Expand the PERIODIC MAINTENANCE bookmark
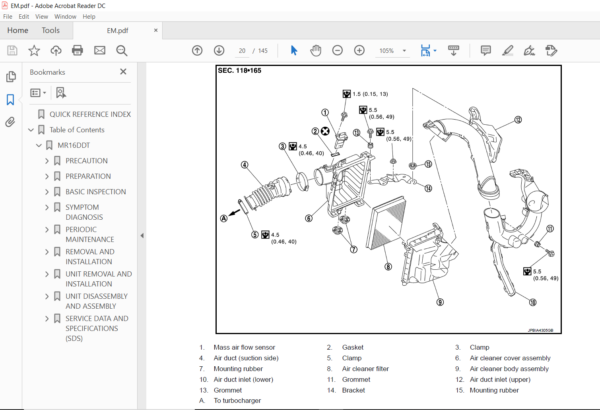This screenshot has height=410, width=600. [47, 229]
